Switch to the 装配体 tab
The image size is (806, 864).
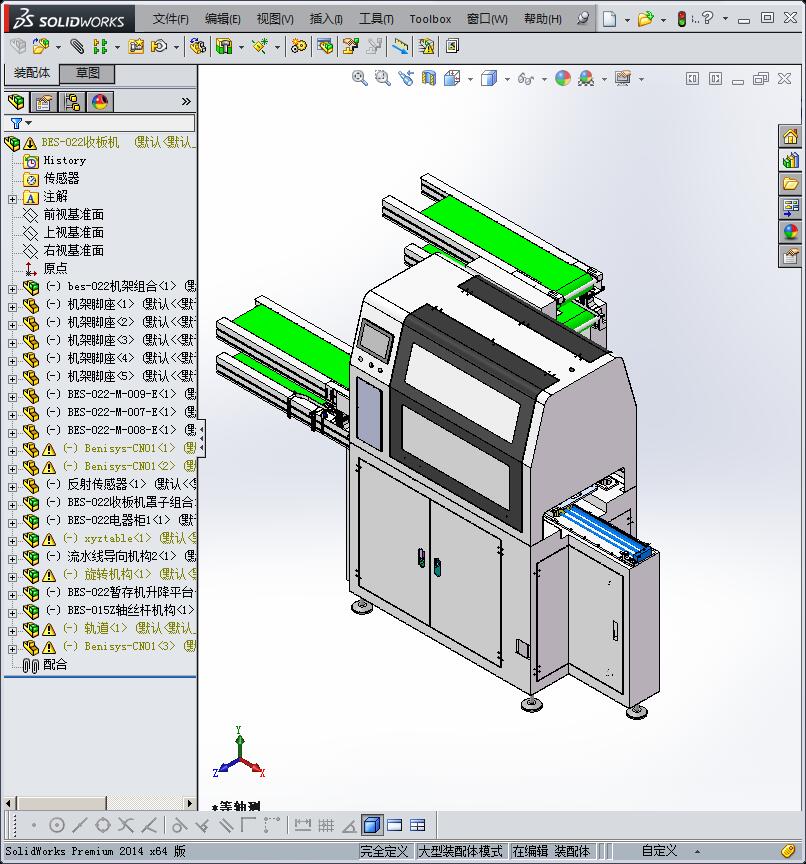pos(31,73)
